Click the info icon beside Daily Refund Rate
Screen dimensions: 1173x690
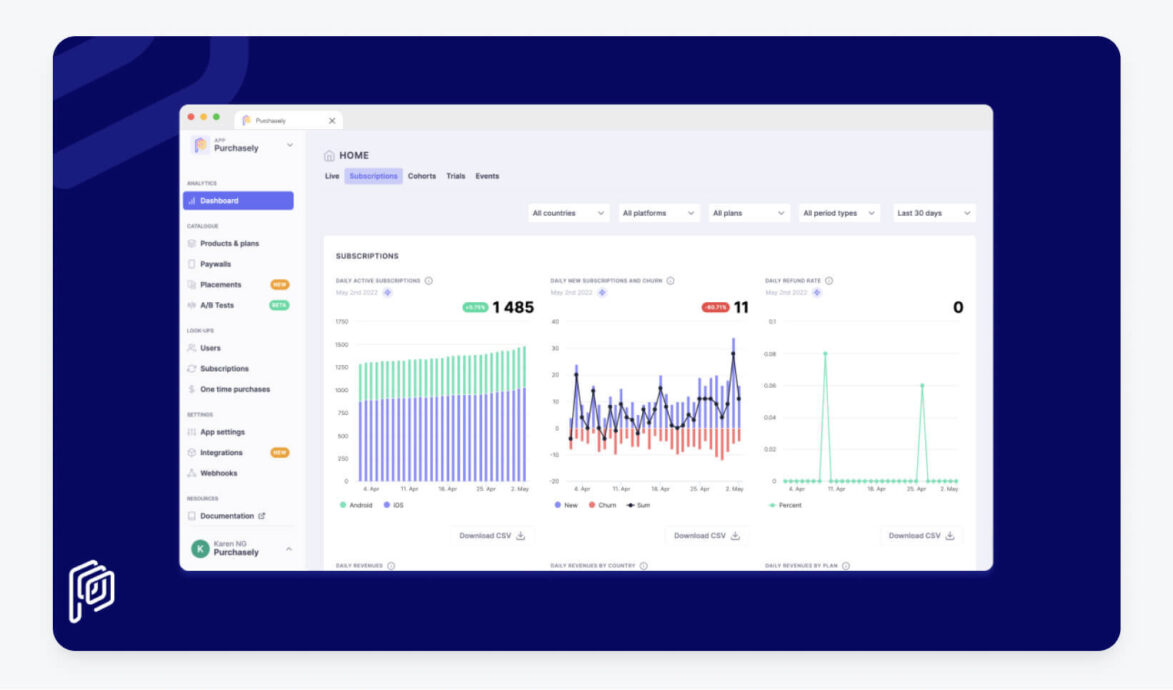coord(829,280)
